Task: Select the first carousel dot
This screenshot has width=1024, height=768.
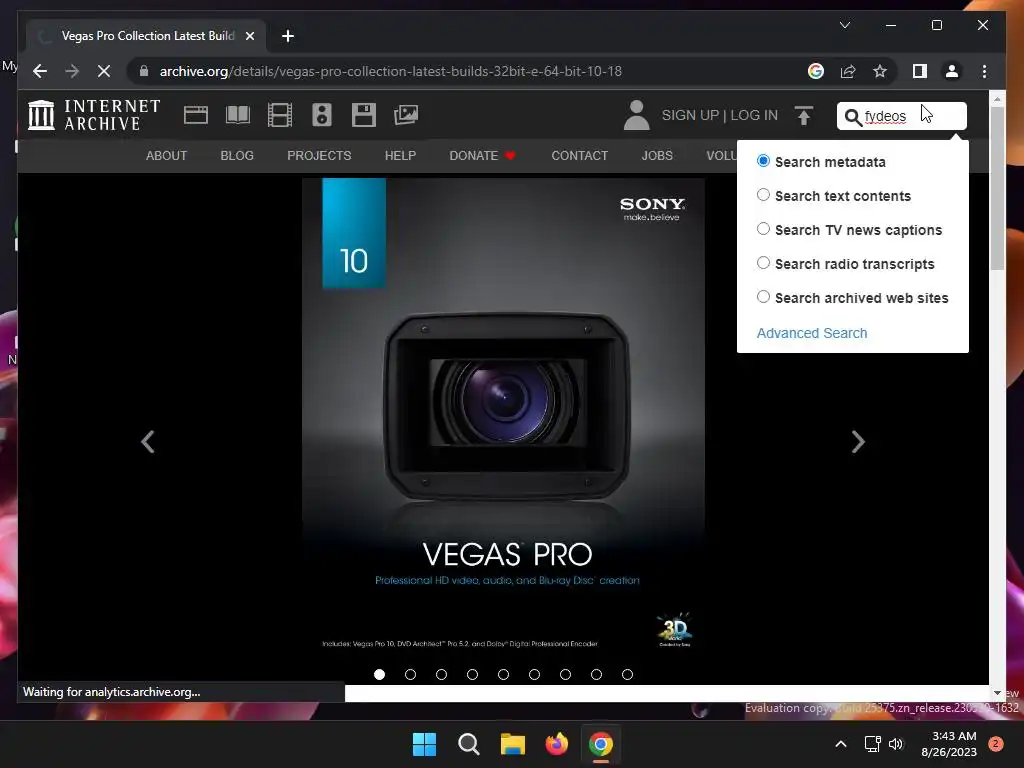Action: point(379,675)
